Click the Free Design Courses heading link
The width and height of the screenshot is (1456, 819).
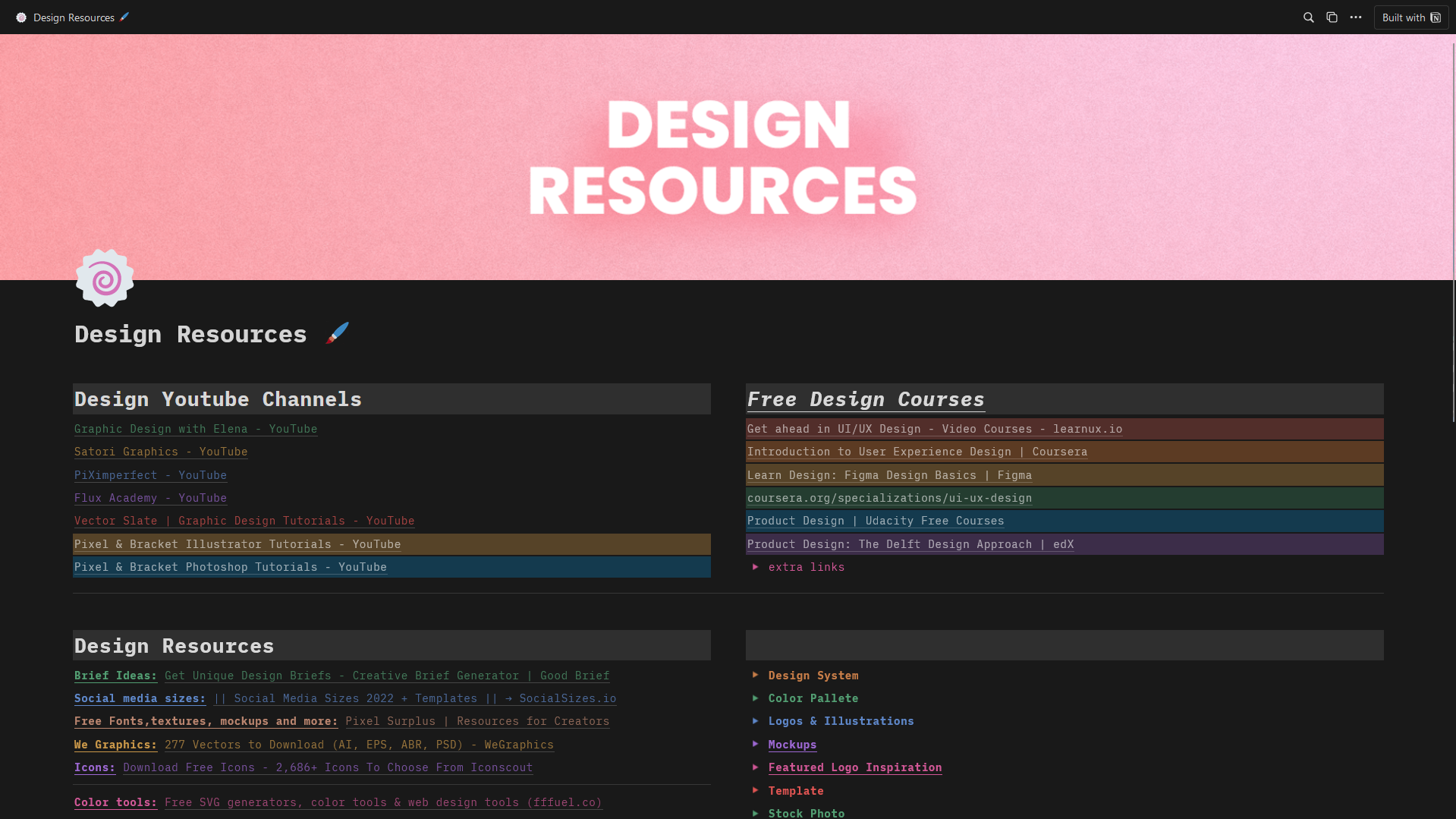coord(866,399)
